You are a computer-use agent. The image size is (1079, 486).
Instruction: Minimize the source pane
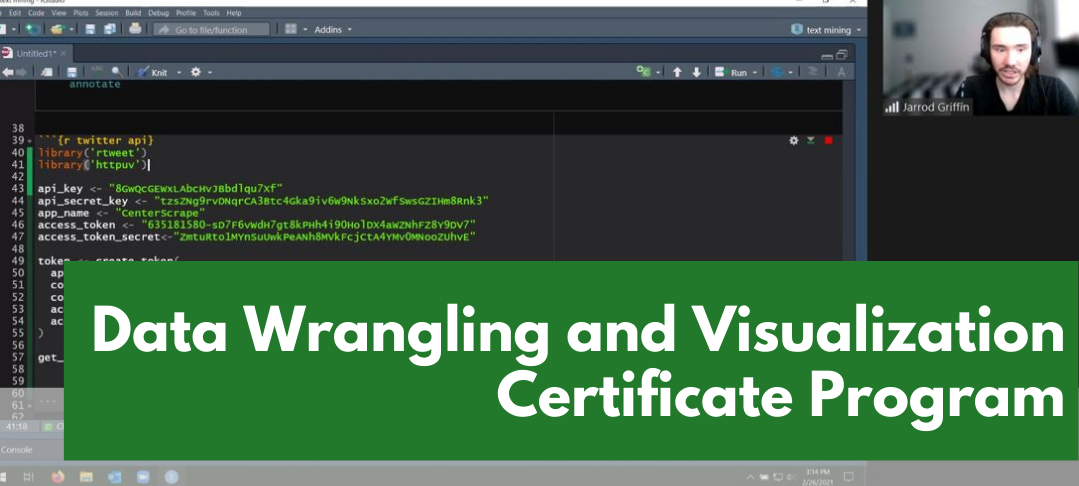coord(827,55)
